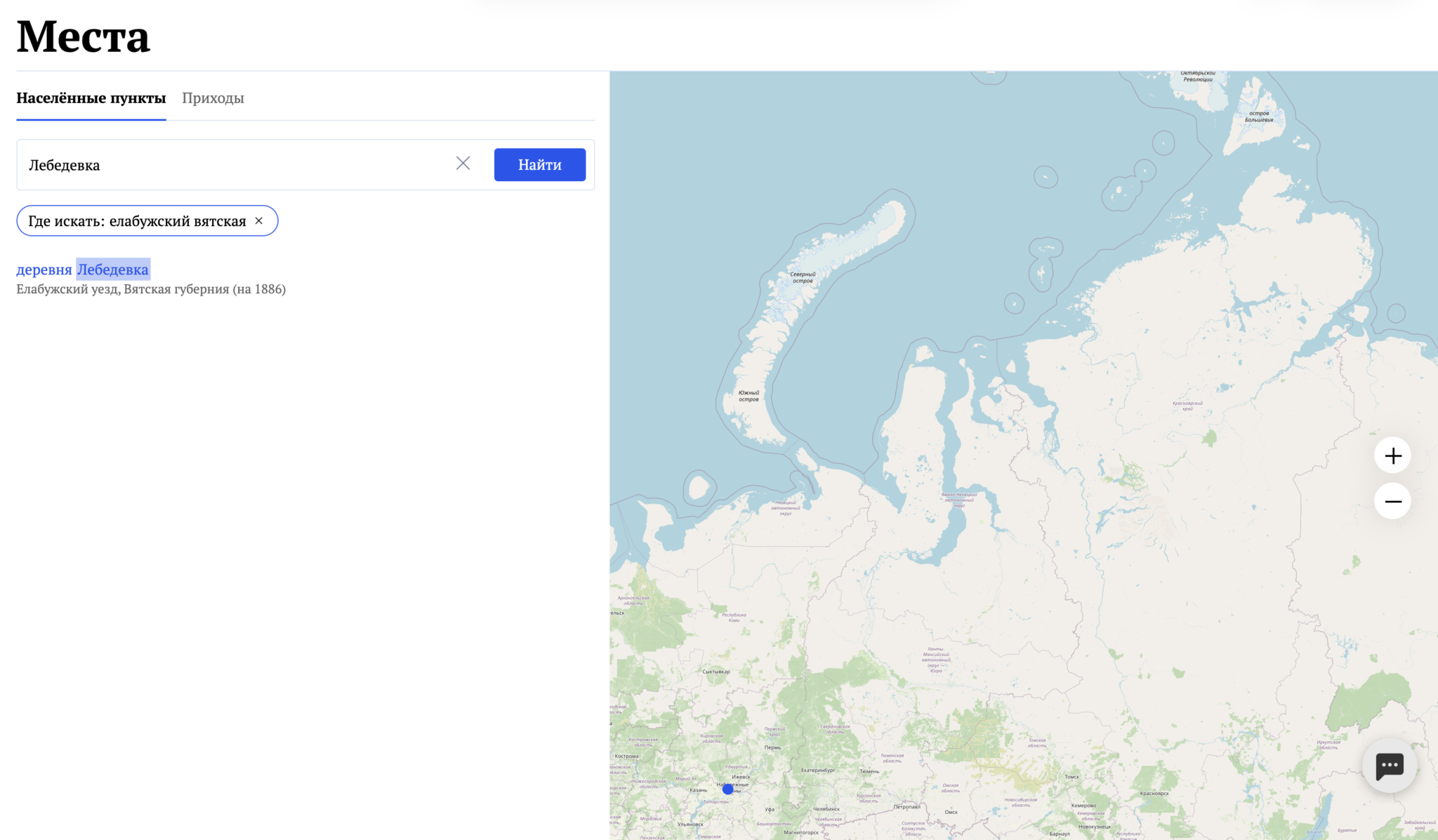Viewport: 1438px width, 840px height.
Task: Open the деревня Лебедевка result link
Action: pos(82,269)
